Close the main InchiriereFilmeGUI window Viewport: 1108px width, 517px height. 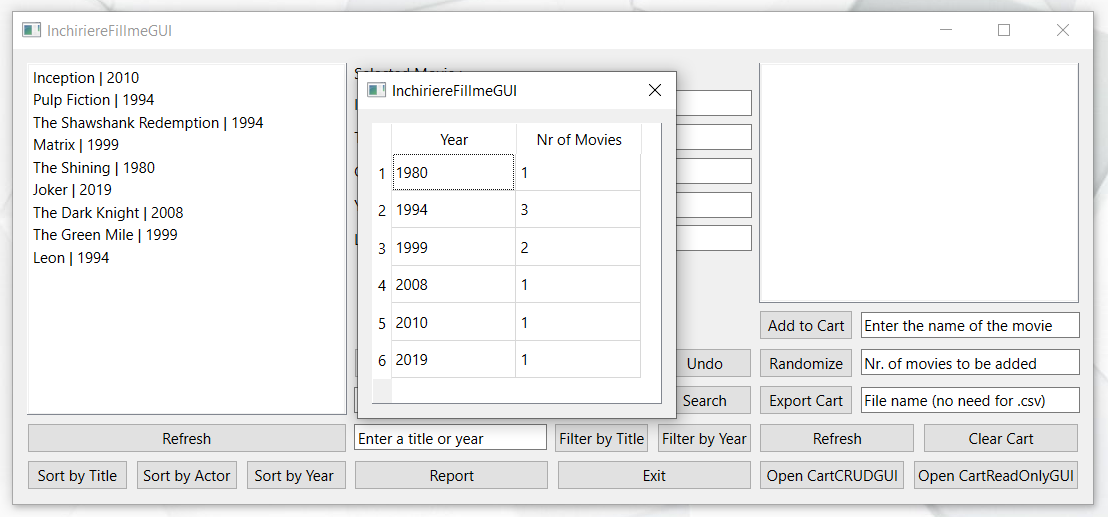pyautogui.click(x=1063, y=30)
